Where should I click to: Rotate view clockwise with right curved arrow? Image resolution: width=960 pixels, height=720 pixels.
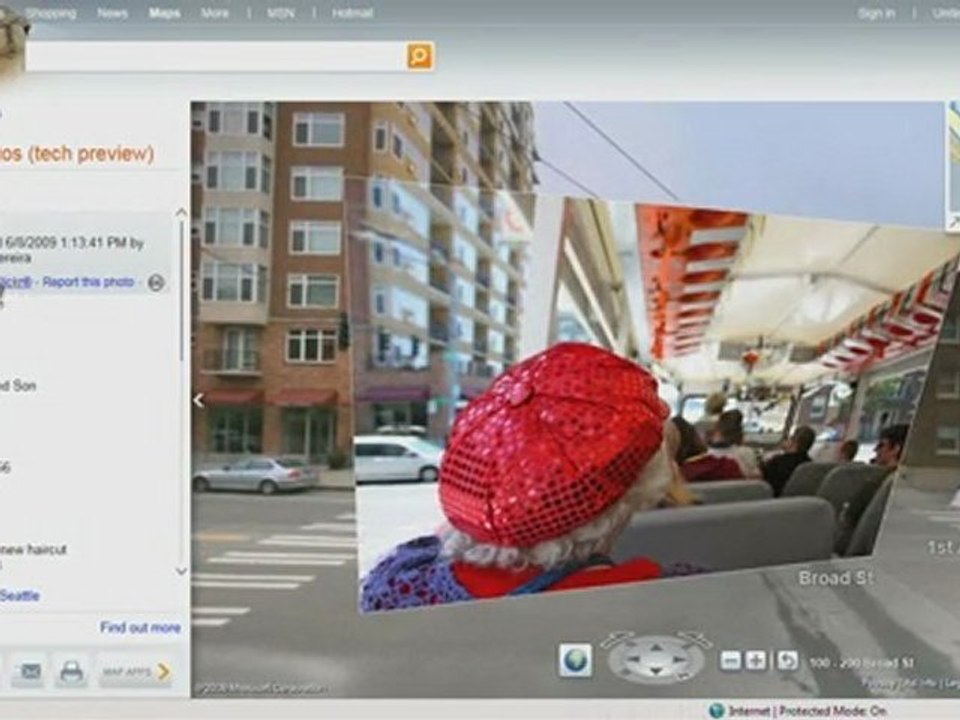[x=697, y=639]
